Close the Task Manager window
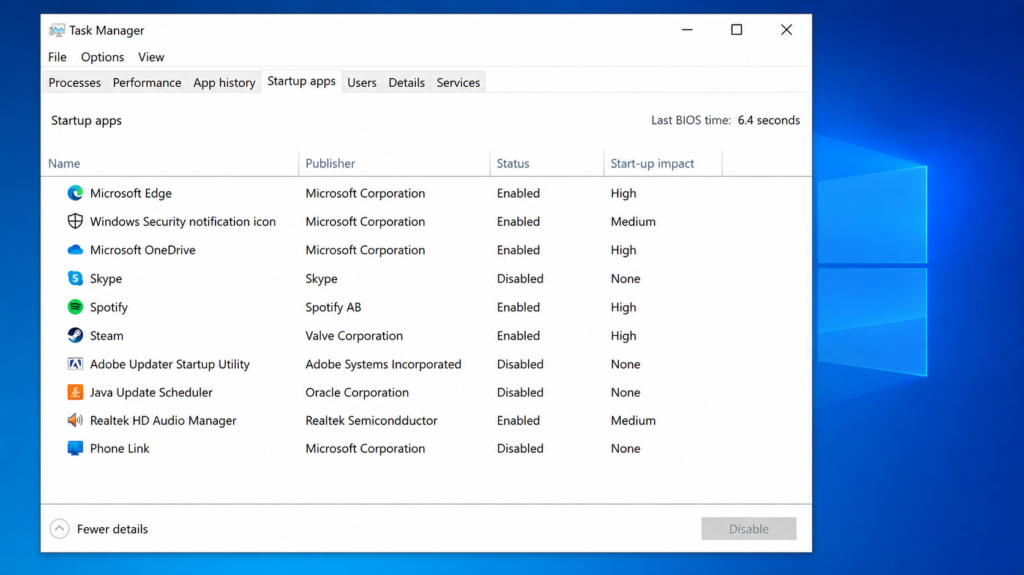This screenshot has width=1024, height=575. click(786, 30)
